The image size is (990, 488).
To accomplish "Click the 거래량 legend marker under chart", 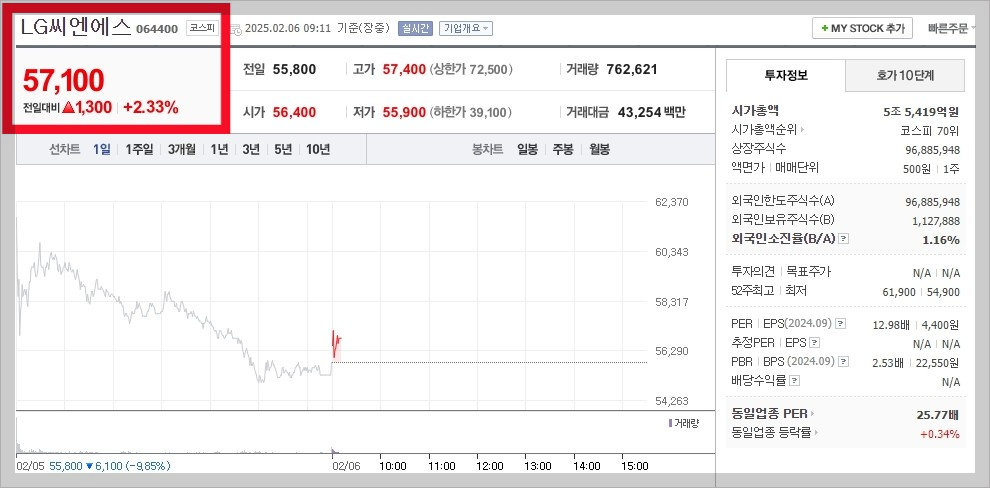I will [x=670, y=423].
